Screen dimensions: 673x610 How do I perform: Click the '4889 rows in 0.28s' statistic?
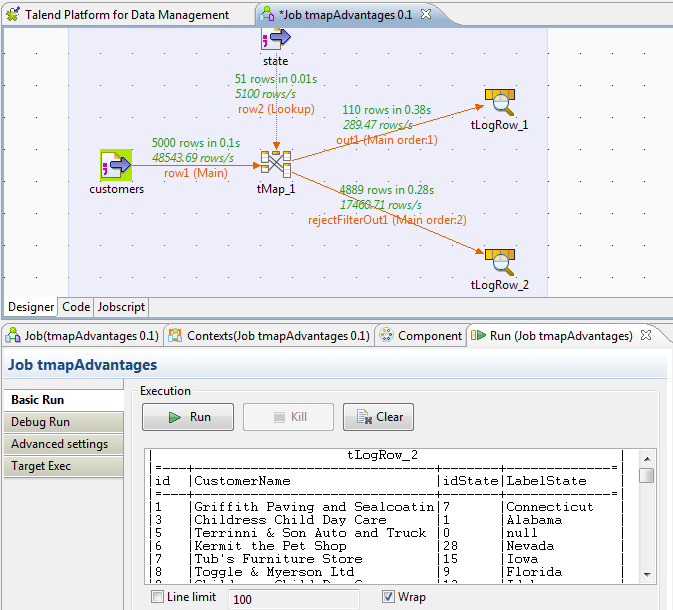pos(387,190)
